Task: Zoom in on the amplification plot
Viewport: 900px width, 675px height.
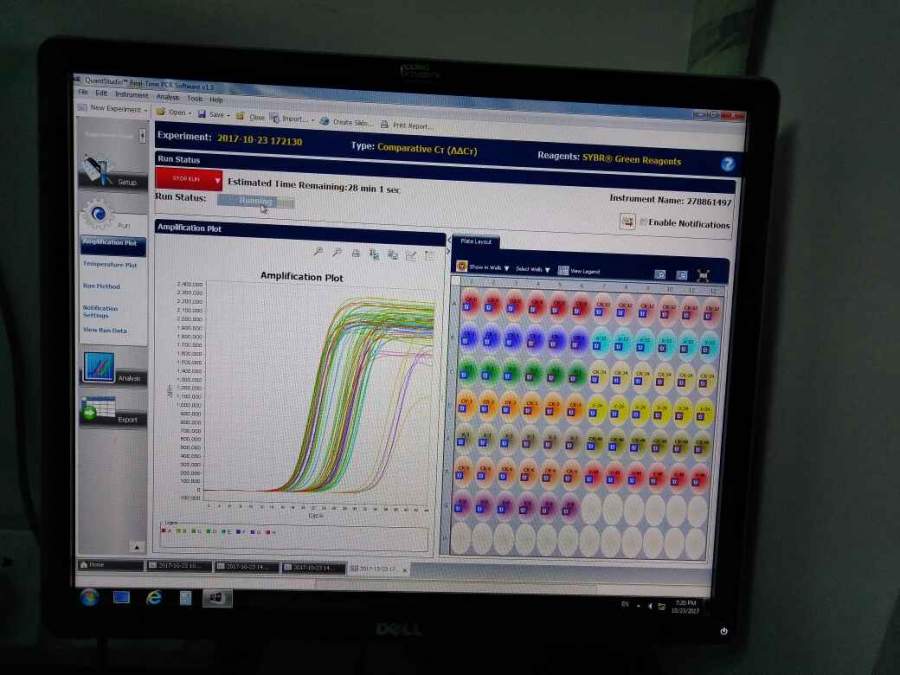Action: 319,251
